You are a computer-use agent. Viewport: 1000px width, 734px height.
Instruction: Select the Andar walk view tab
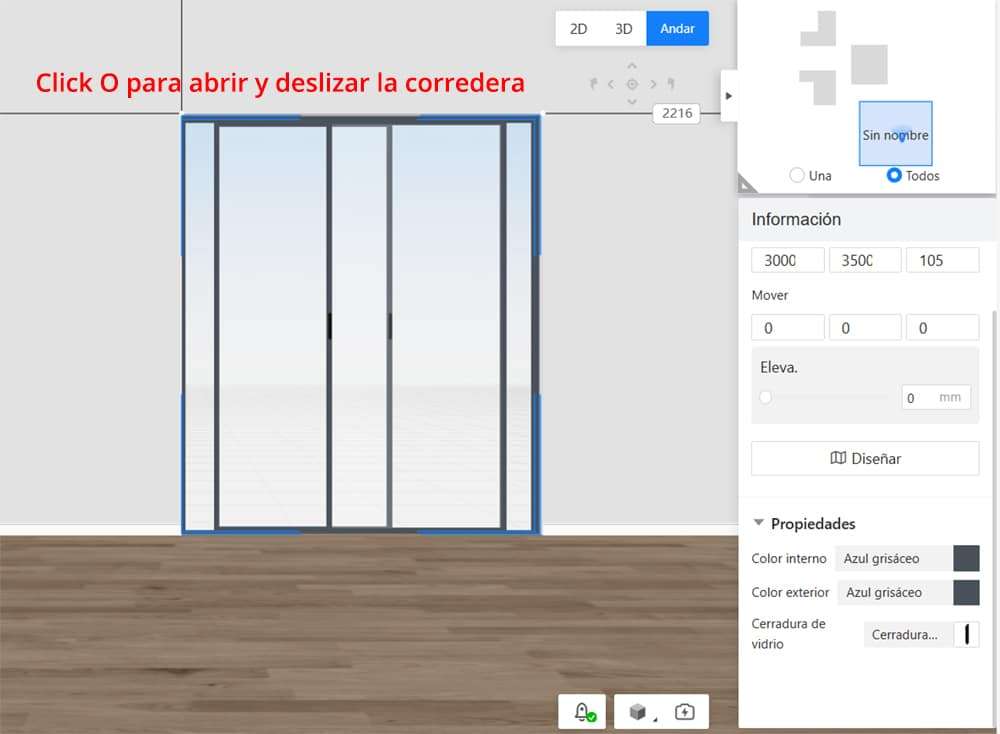677,29
